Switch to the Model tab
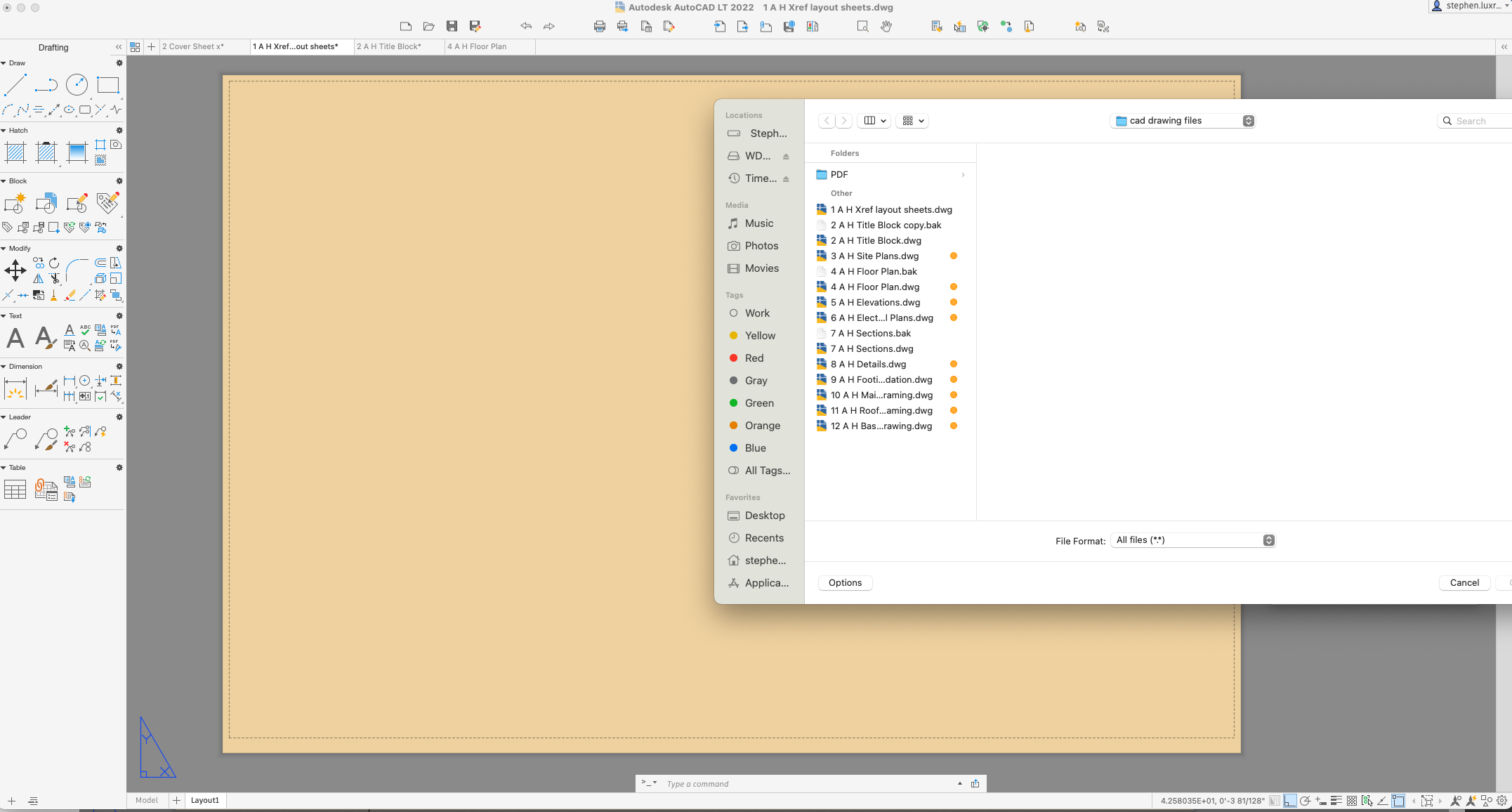 pos(146,800)
